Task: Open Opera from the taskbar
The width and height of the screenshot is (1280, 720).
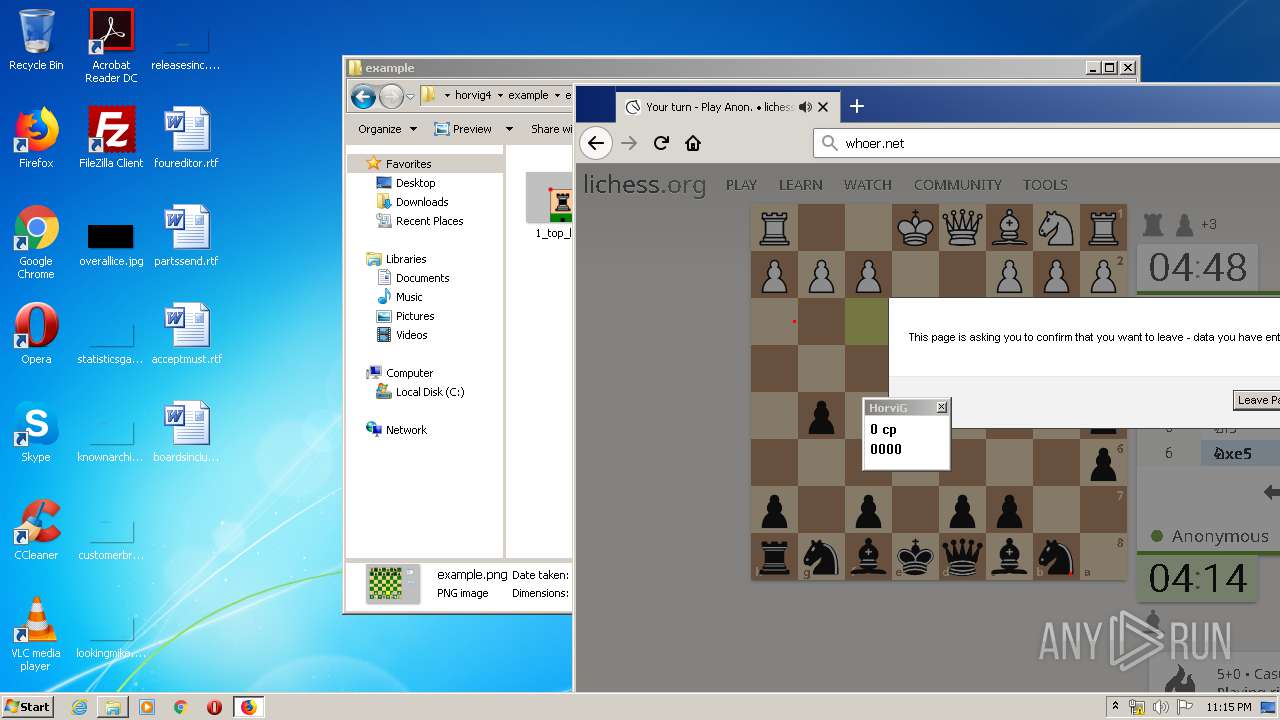Action: coord(214,707)
